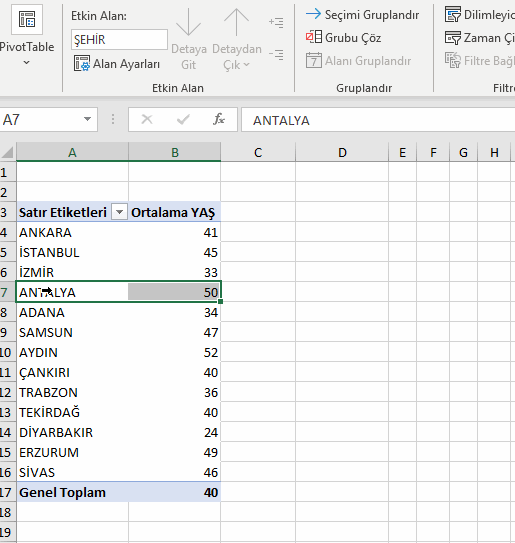This screenshot has width=515, height=543.
Task: Click the expand field plus icon
Action: coord(276,23)
